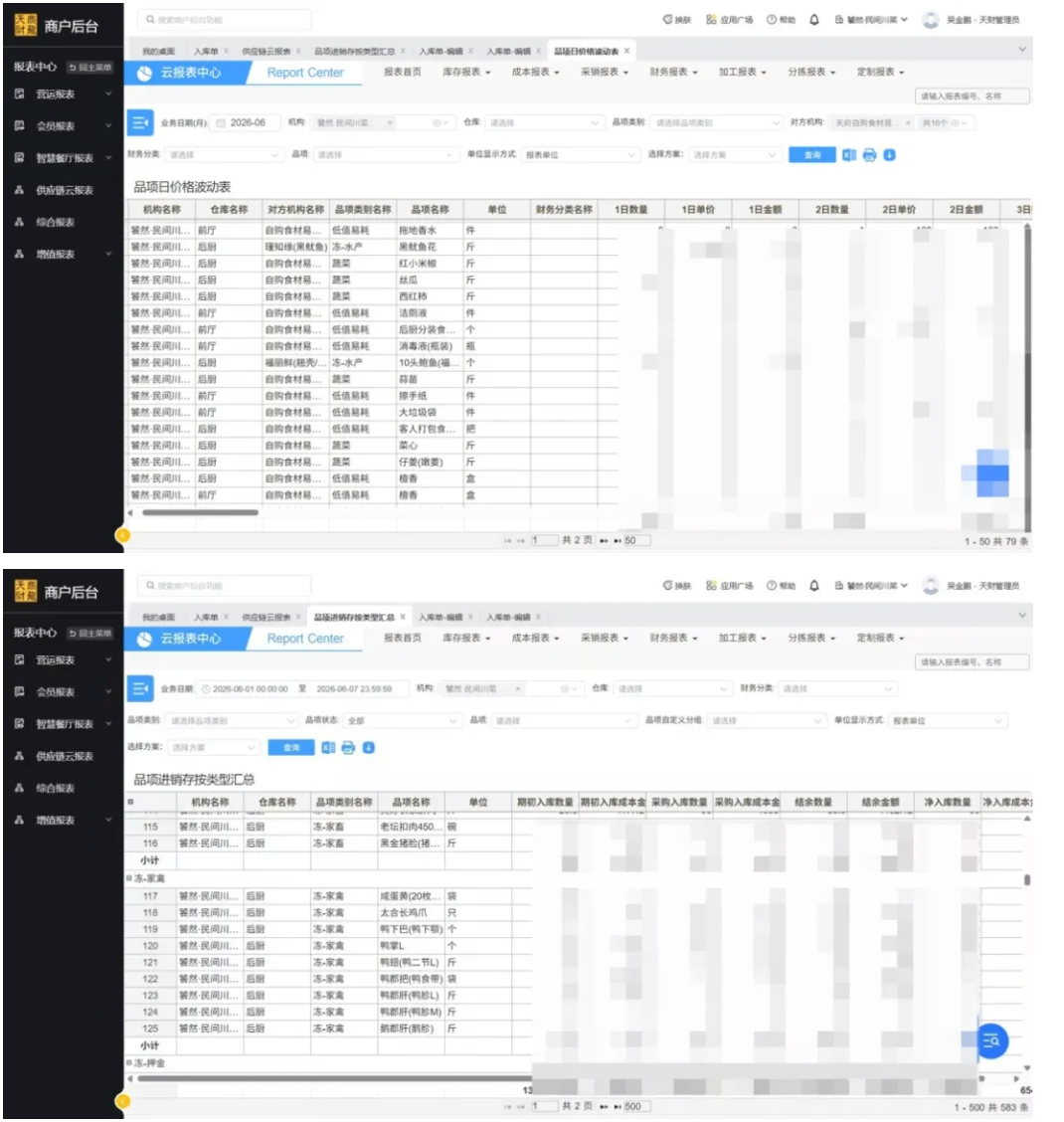Expand 智慧餐厅报表 in top screenshot sidebar
Viewport: 1064px width, 1122px height.
point(63,157)
